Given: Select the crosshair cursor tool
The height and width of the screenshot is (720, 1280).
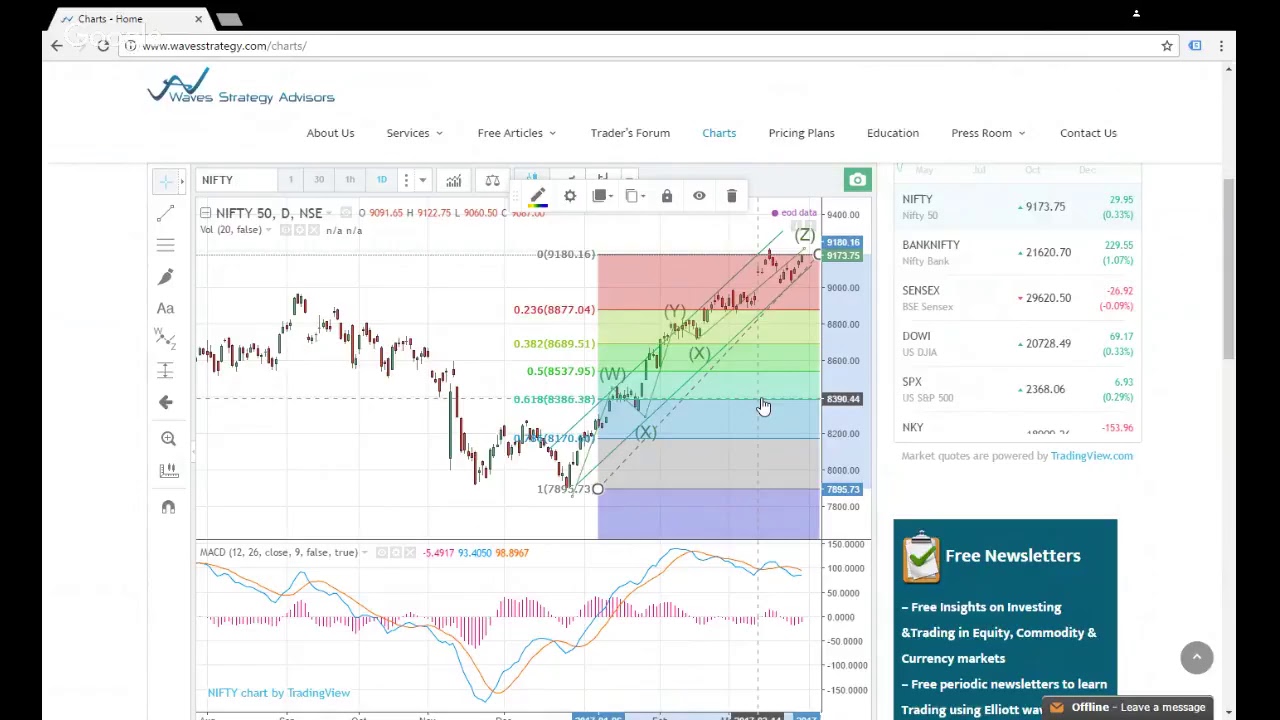Looking at the screenshot, I should coord(166,180).
